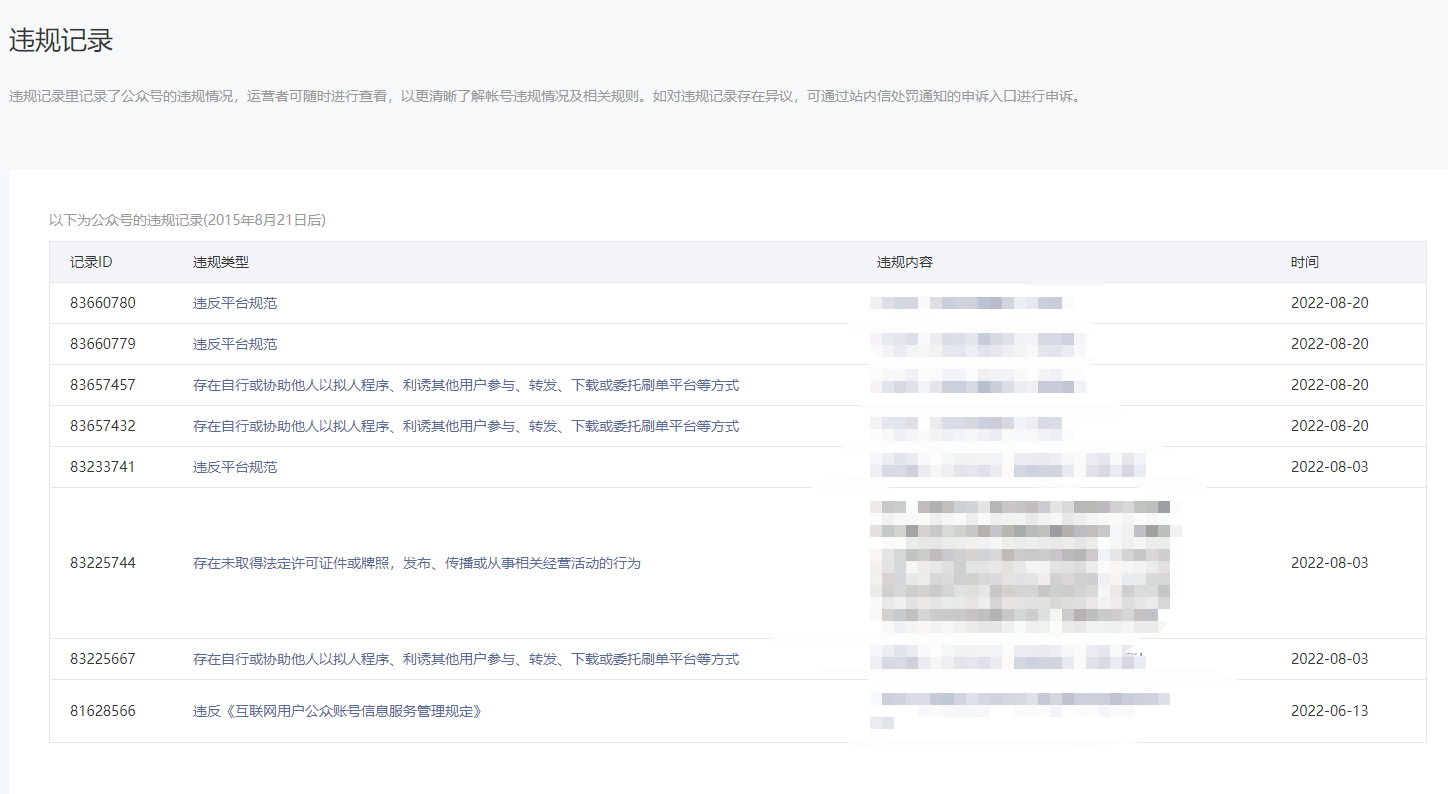
Task: Select record ID 83233741
Action: point(103,467)
